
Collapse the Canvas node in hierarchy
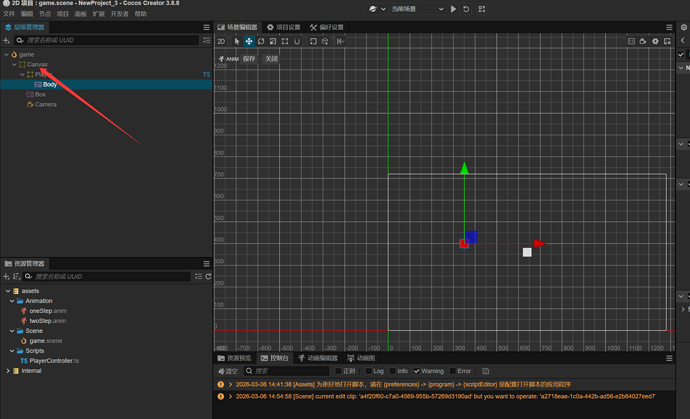point(14,64)
